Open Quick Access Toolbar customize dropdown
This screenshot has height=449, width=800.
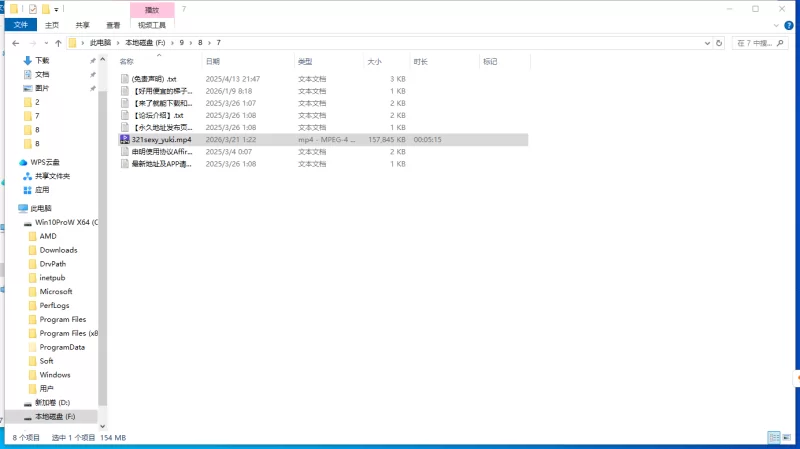(x=56, y=9)
